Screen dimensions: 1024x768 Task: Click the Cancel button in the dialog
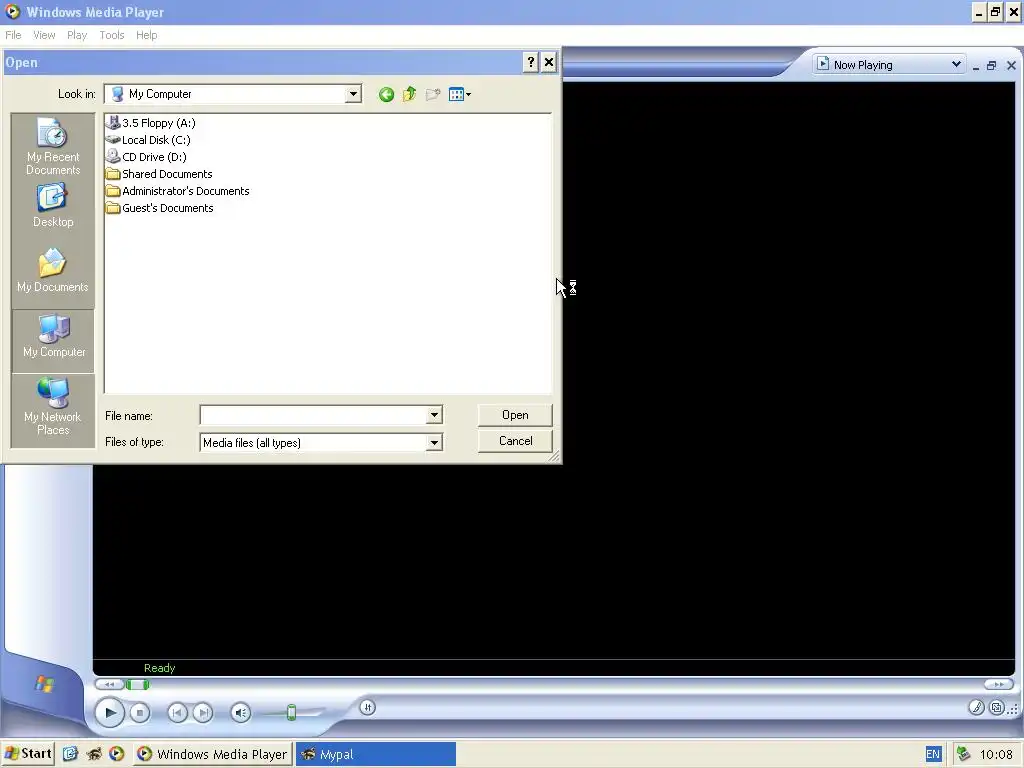pyautogui.click(x=515, y=441)
